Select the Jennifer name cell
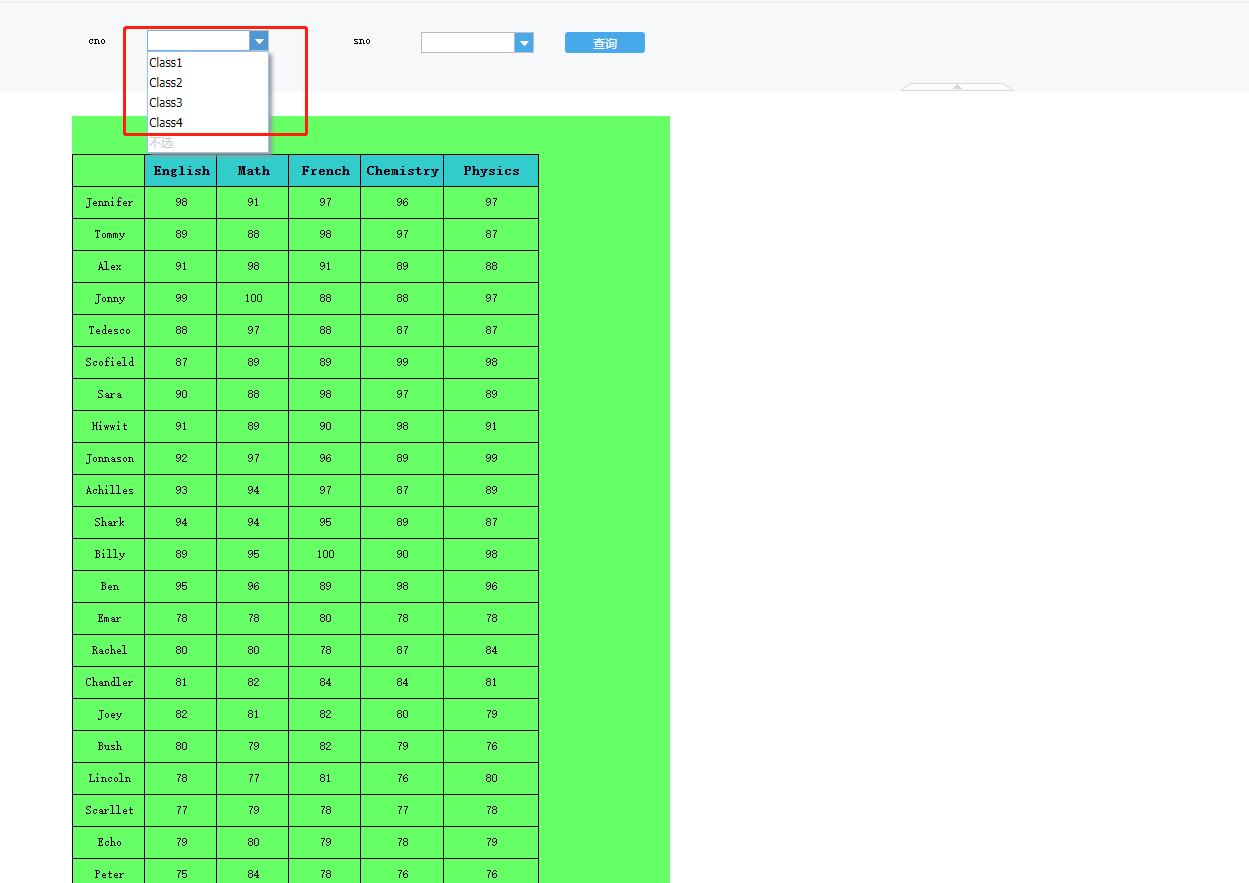1249x883 pixels. (x=109, y=202)
